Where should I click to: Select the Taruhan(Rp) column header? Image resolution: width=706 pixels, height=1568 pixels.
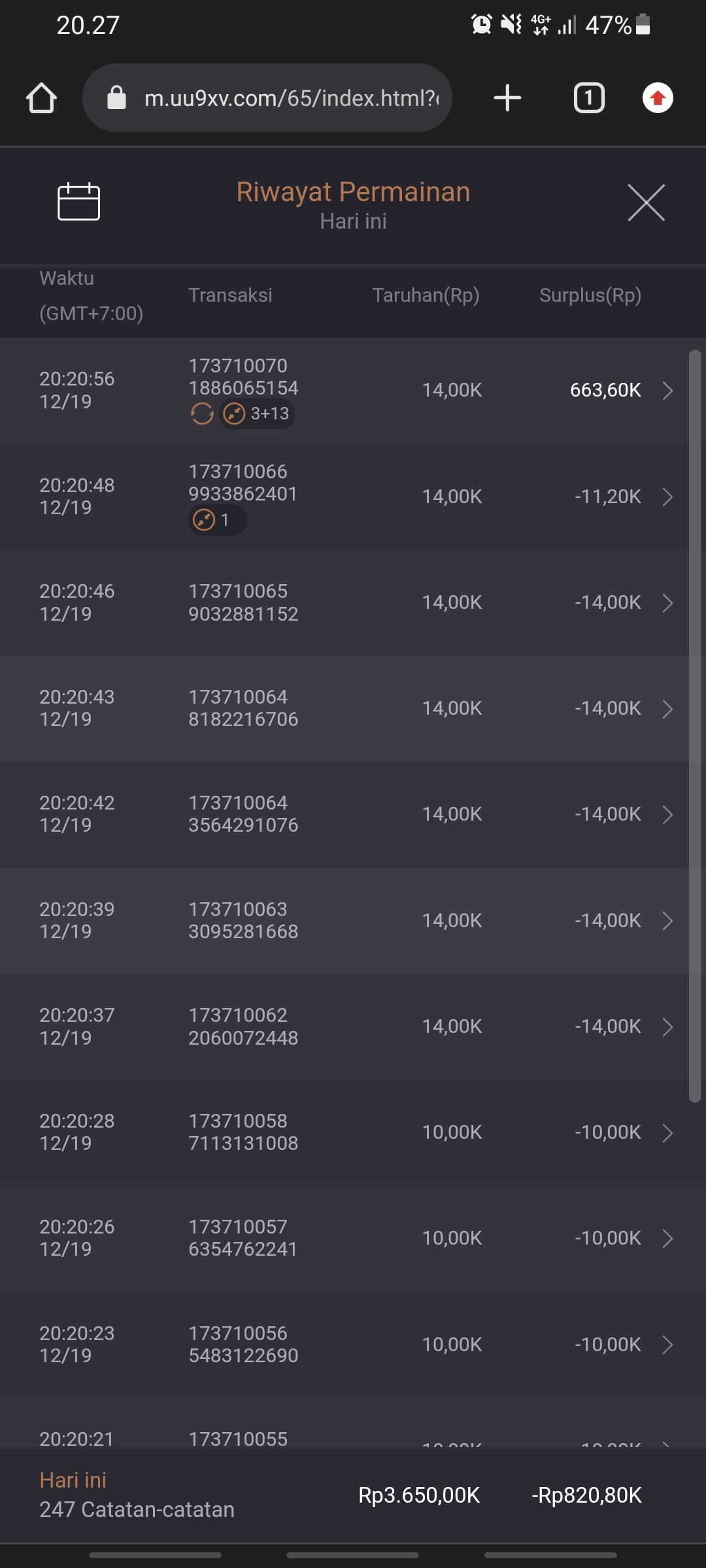click(x=426, y=295)
